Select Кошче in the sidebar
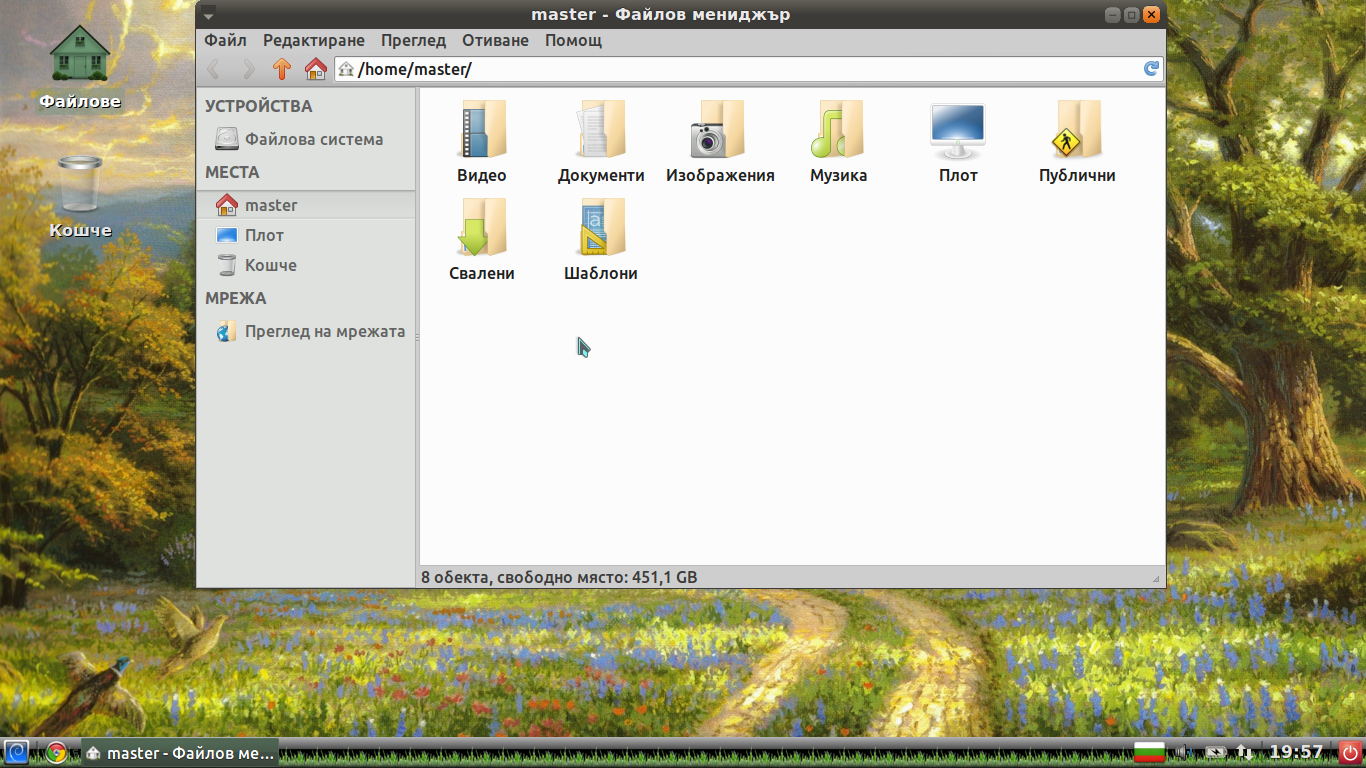This screenshot has width=1366, height=768. (306, 265)
